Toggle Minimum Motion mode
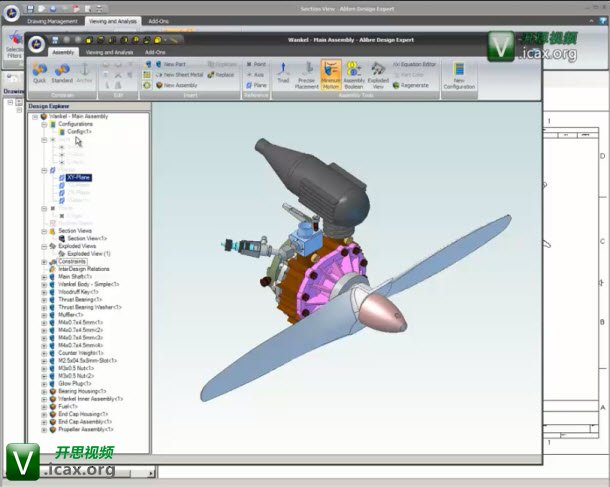 [x=331, y=75]
